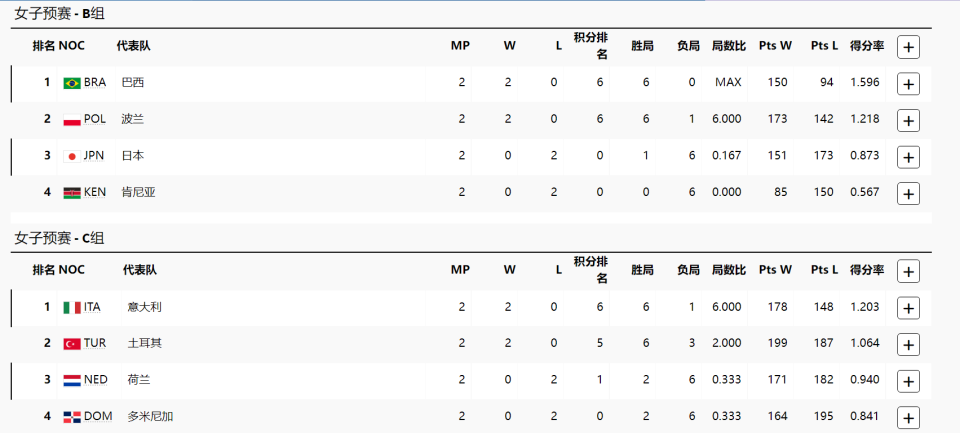Expand Netherlands row plus button
960x433 pixels.
[x=908, y=382]
